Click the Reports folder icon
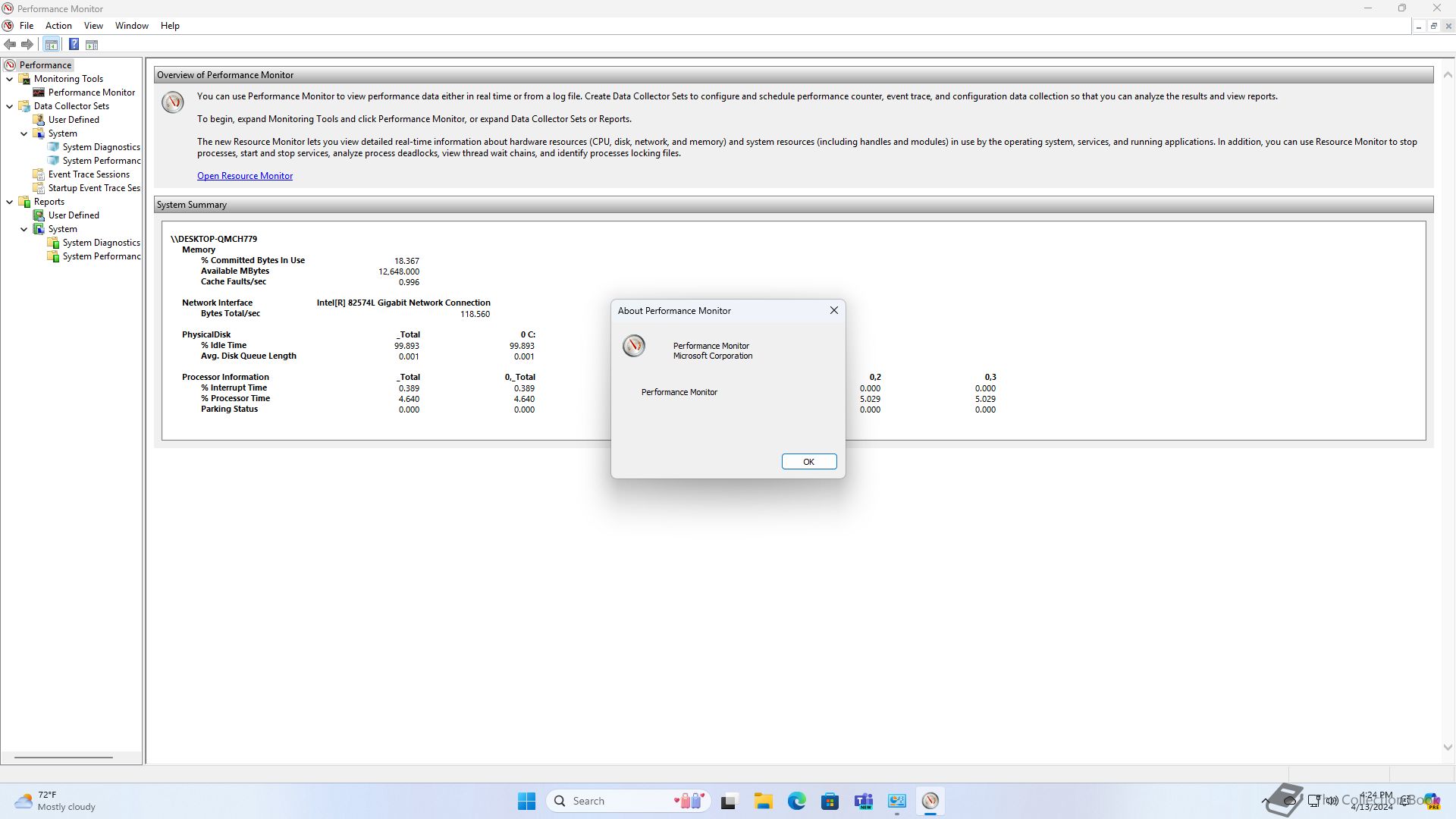Viewport: 1456px width, 819px height. 24,202
